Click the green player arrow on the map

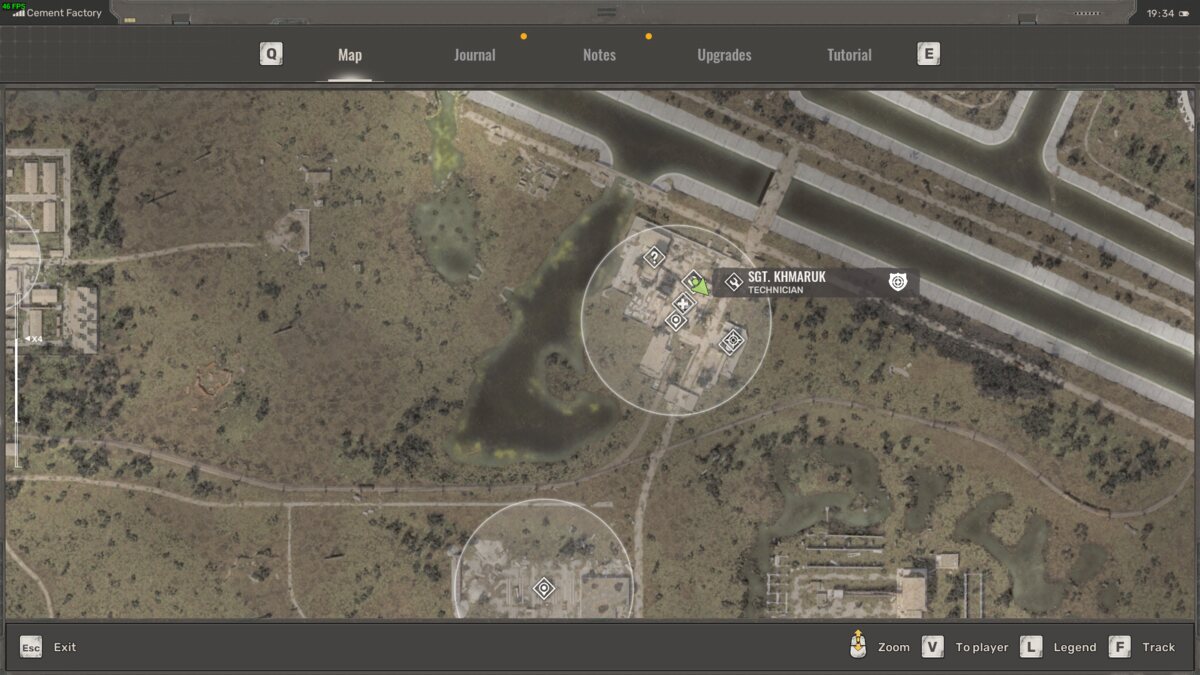[700, 288]
